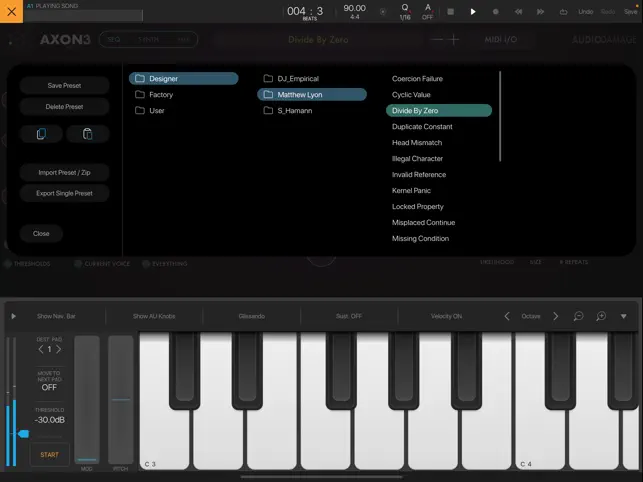This screenshot has height=482, width=643.
Task: Arm the record button in transport
Action: 495,11
